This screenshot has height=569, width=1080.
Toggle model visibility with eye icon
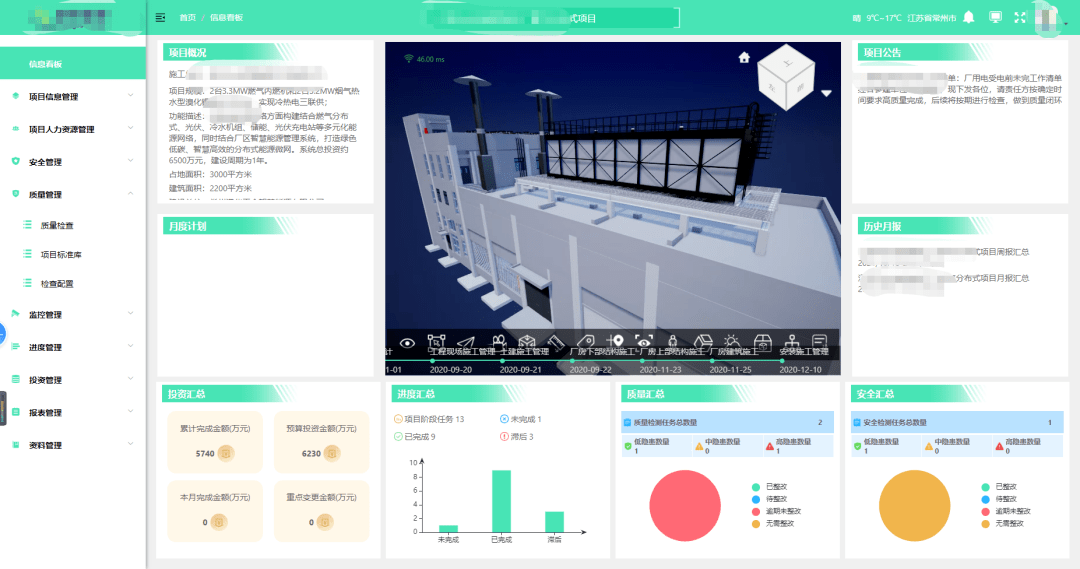407,342
